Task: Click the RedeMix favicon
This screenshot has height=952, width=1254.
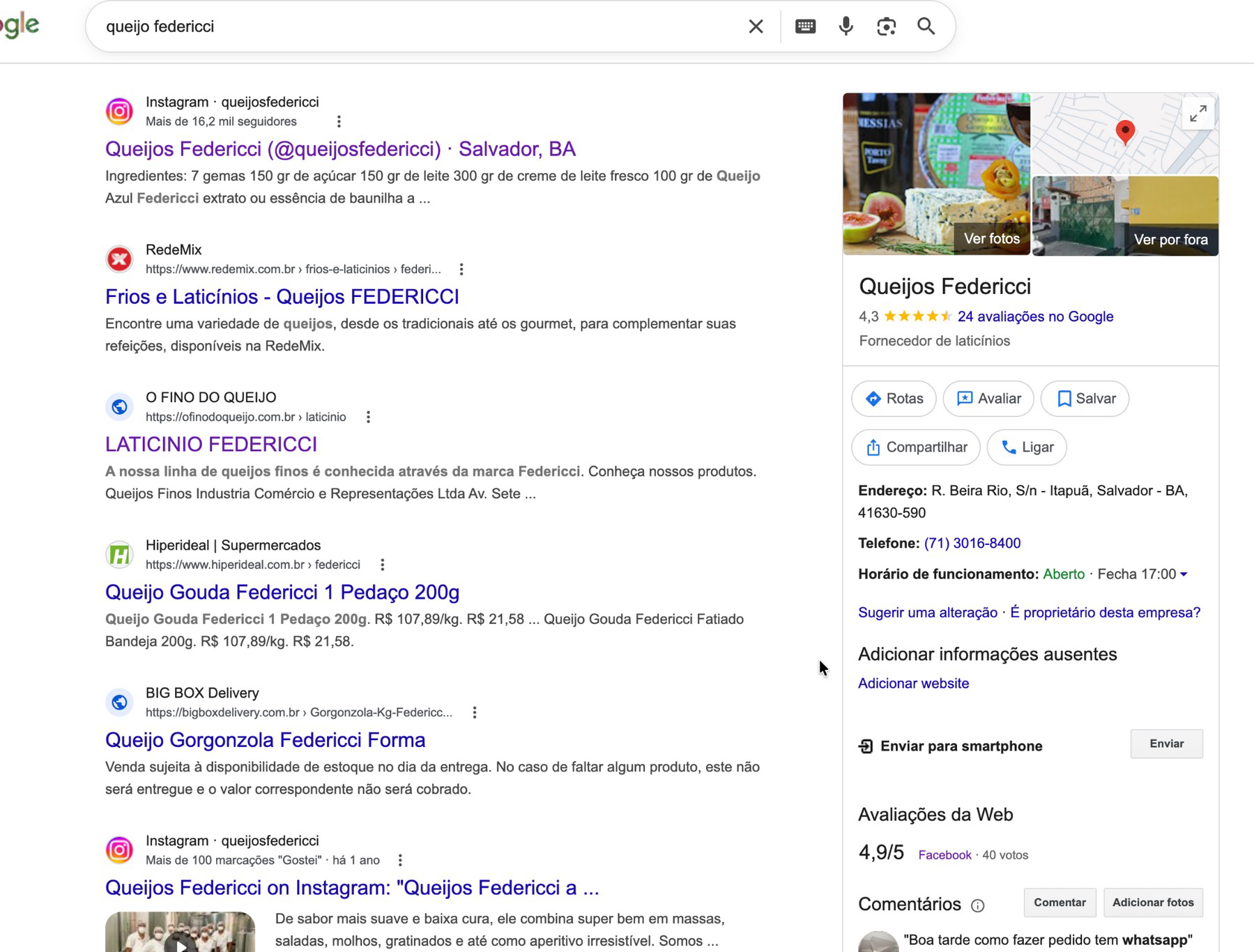Action: pos(119,259)
